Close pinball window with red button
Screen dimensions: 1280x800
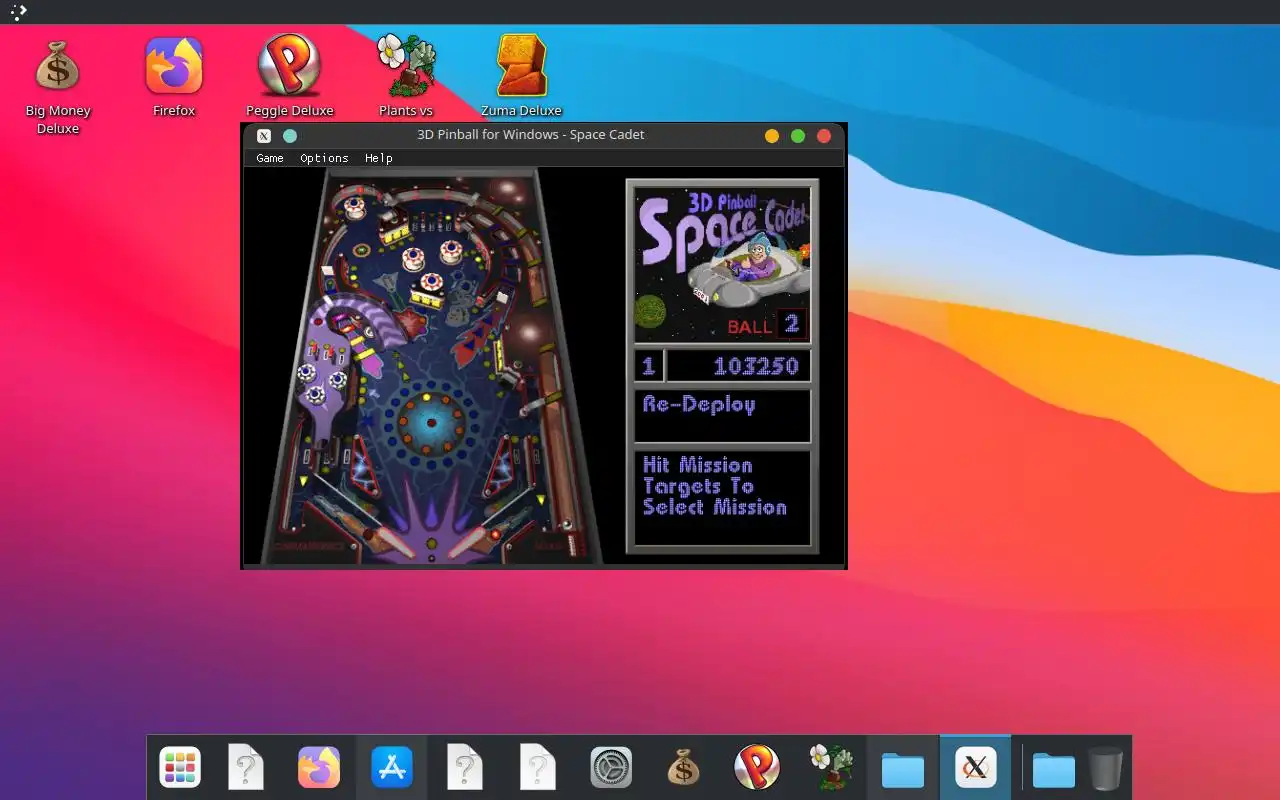[824, 136]
